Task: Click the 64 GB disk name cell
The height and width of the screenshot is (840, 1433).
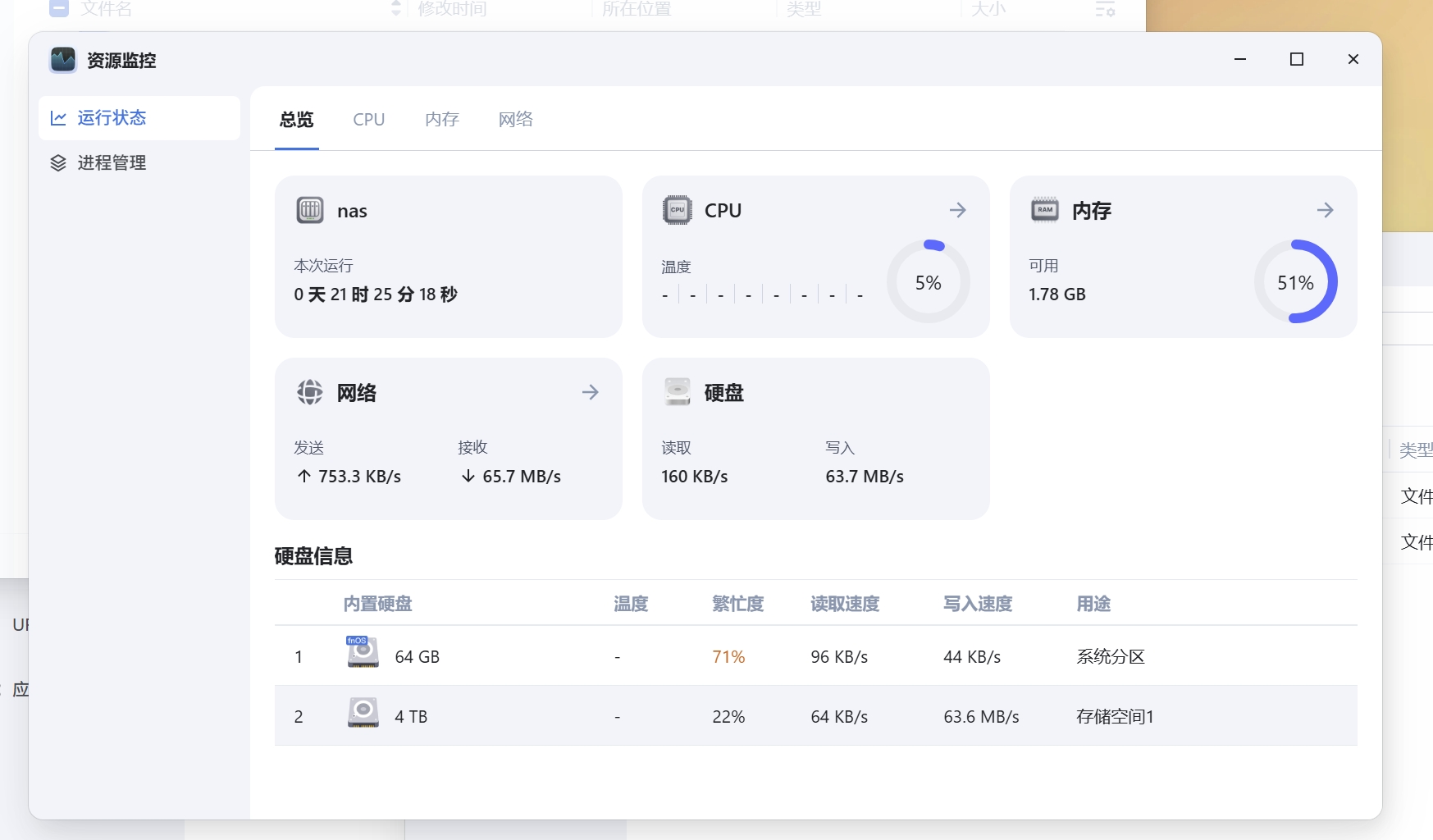Action: [418, 657]
